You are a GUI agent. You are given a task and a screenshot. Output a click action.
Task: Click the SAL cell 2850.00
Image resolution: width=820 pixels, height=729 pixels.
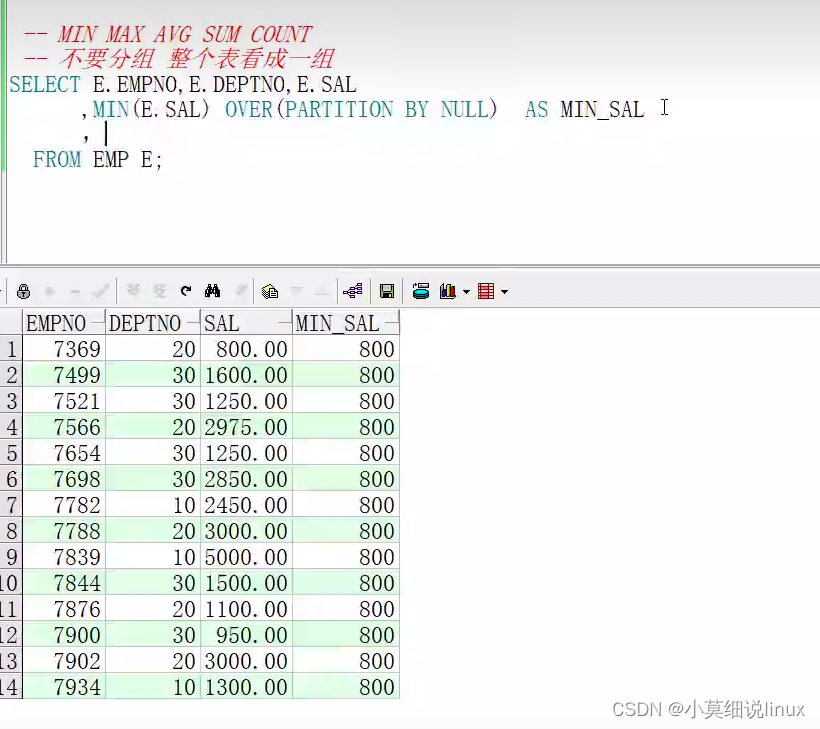point(246,479)
